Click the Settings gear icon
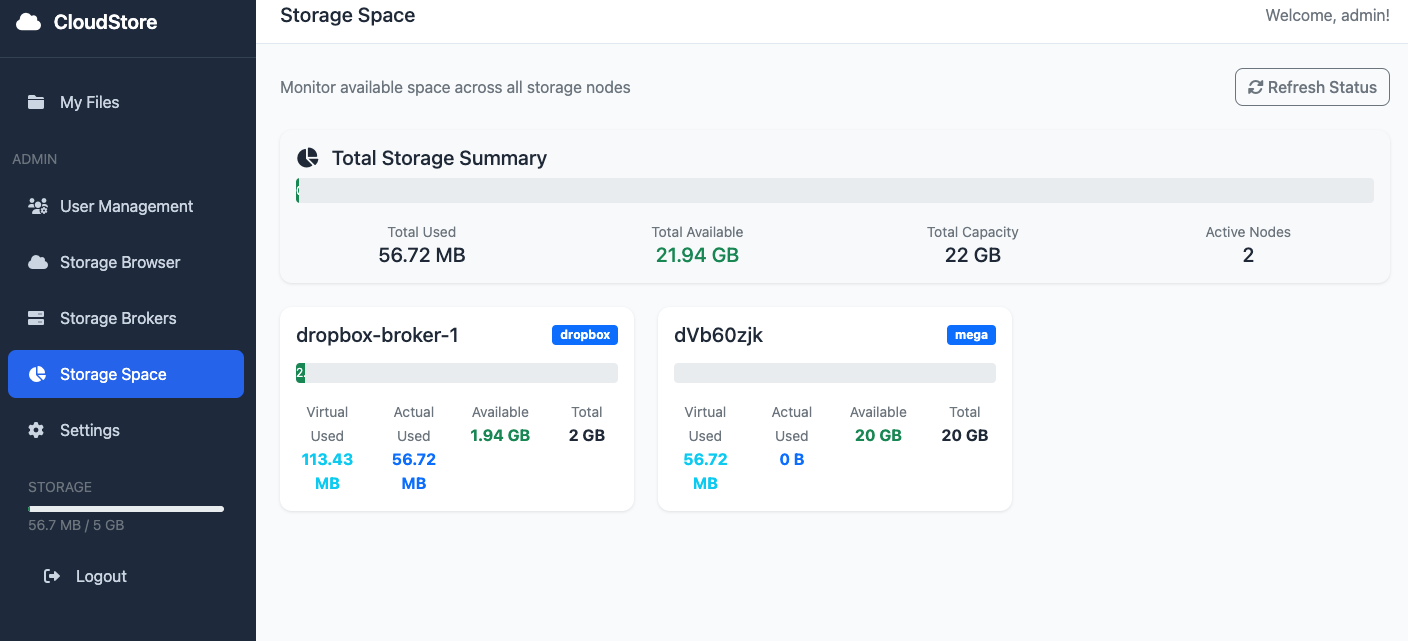Image resolution: width=1408 pixels, height=641 pixels. 37,430
